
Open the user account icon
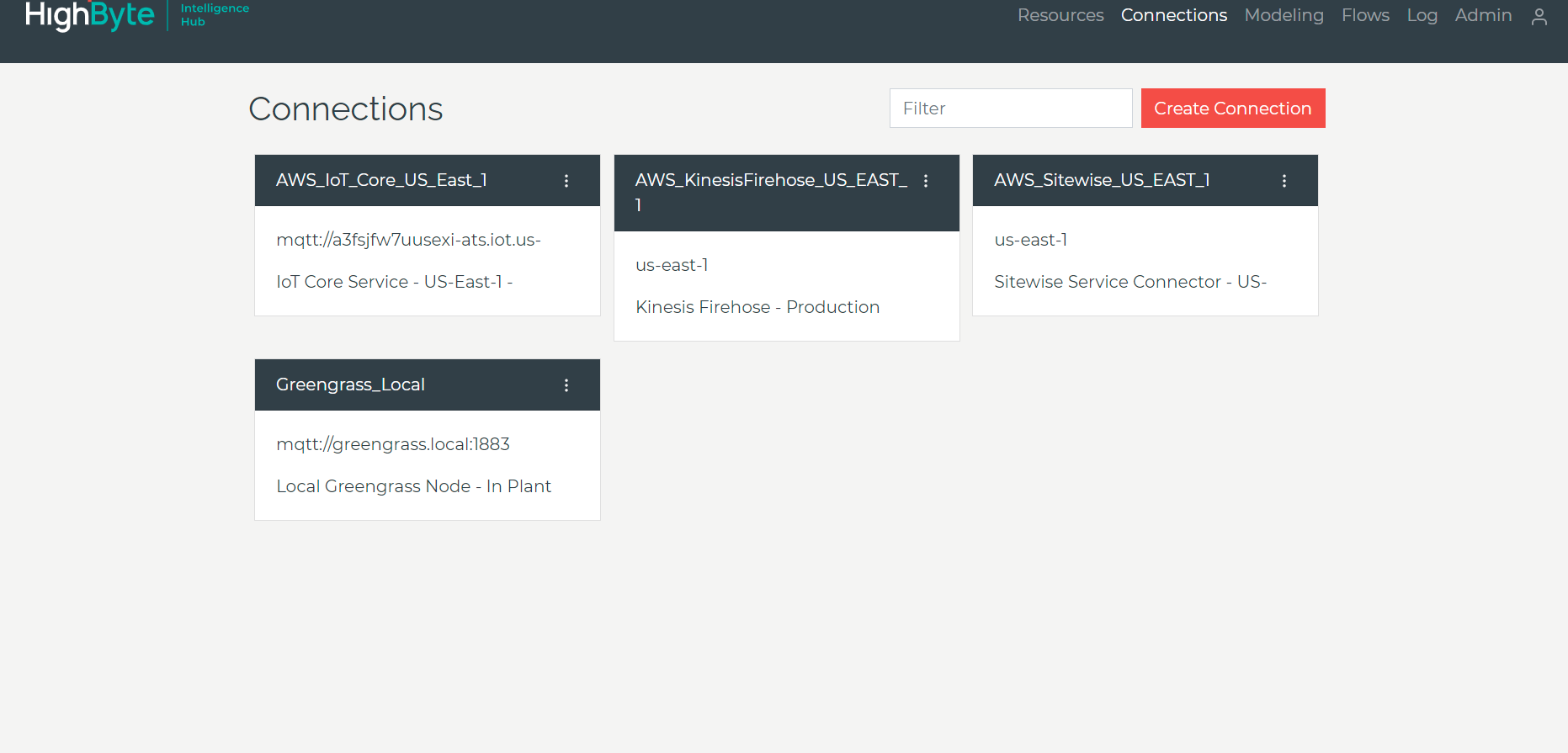coord(1539,17)
